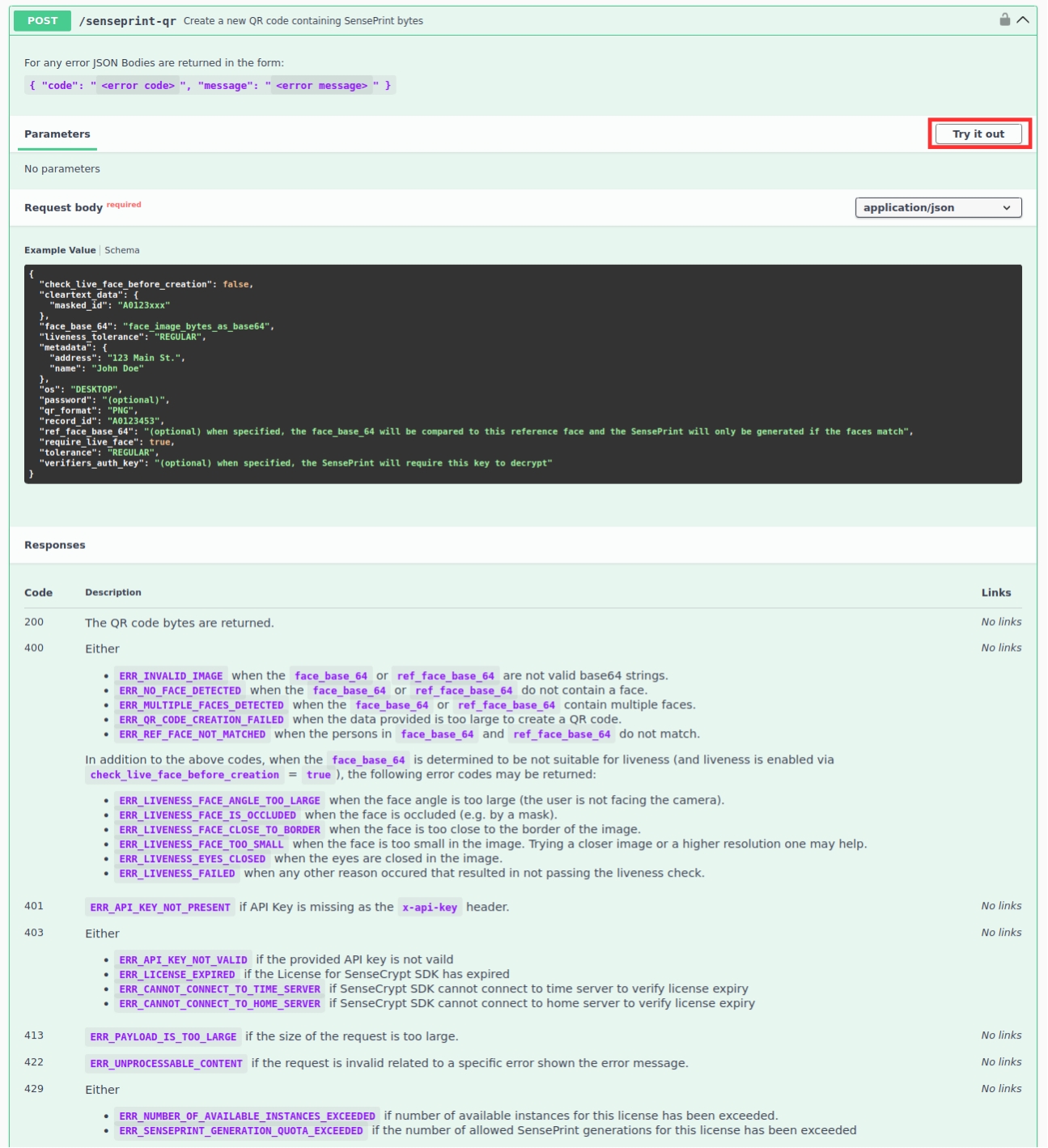
Task: Click the Parameters section heading
Action: click(x=57, y=134)
